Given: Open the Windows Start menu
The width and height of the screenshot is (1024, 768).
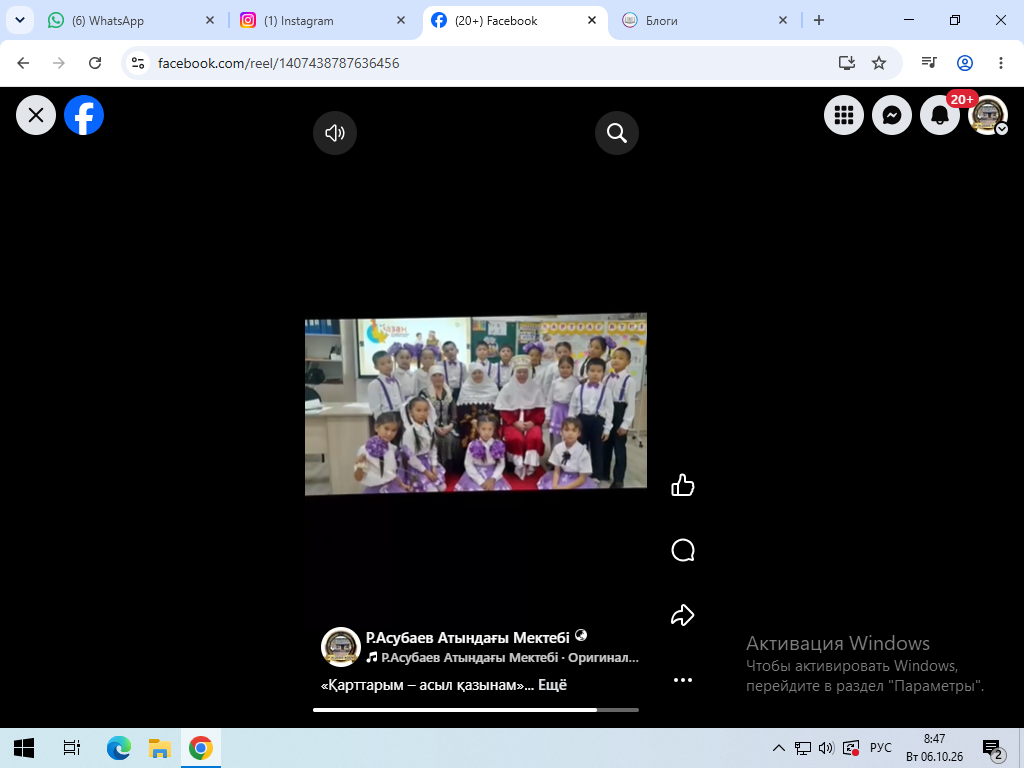Looking at the screenshot, I should 24,748.
